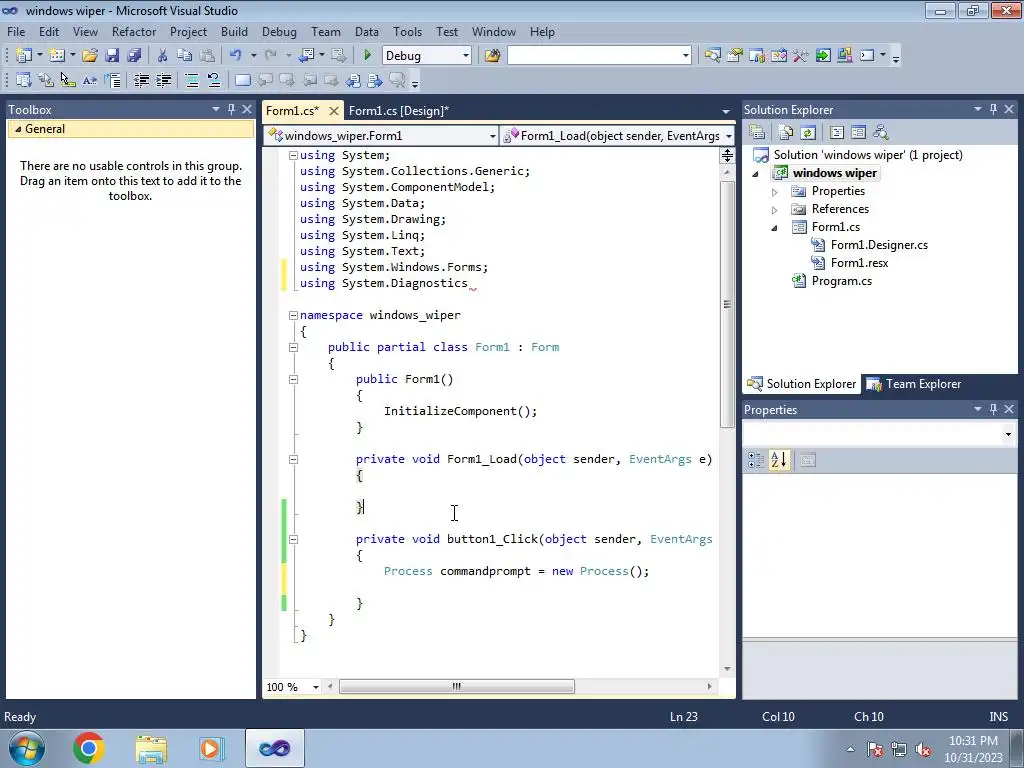Screen dimensions: 1024x768
Task: Comment out the selected lines icon
Action: point(192,80)
